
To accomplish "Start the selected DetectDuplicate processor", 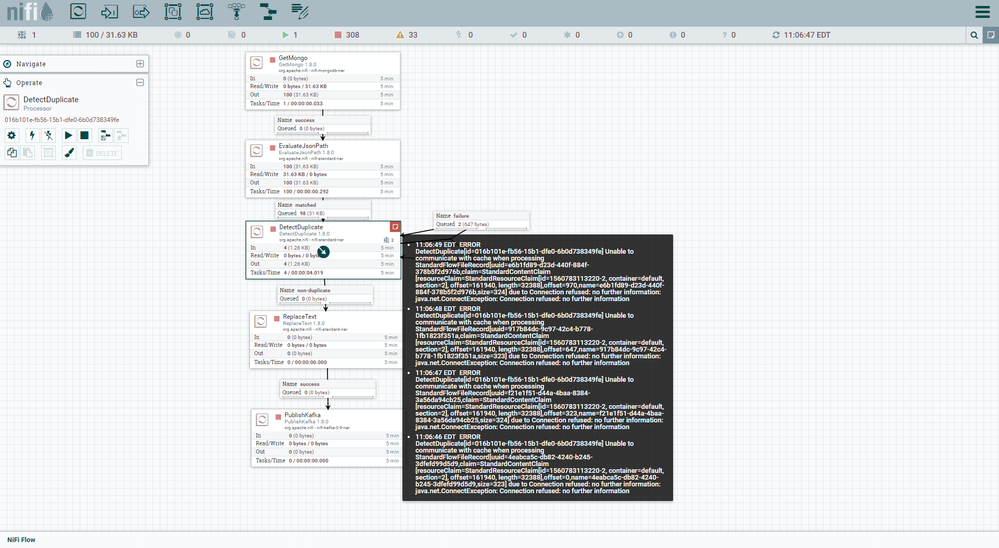I will tap(68, 135).
